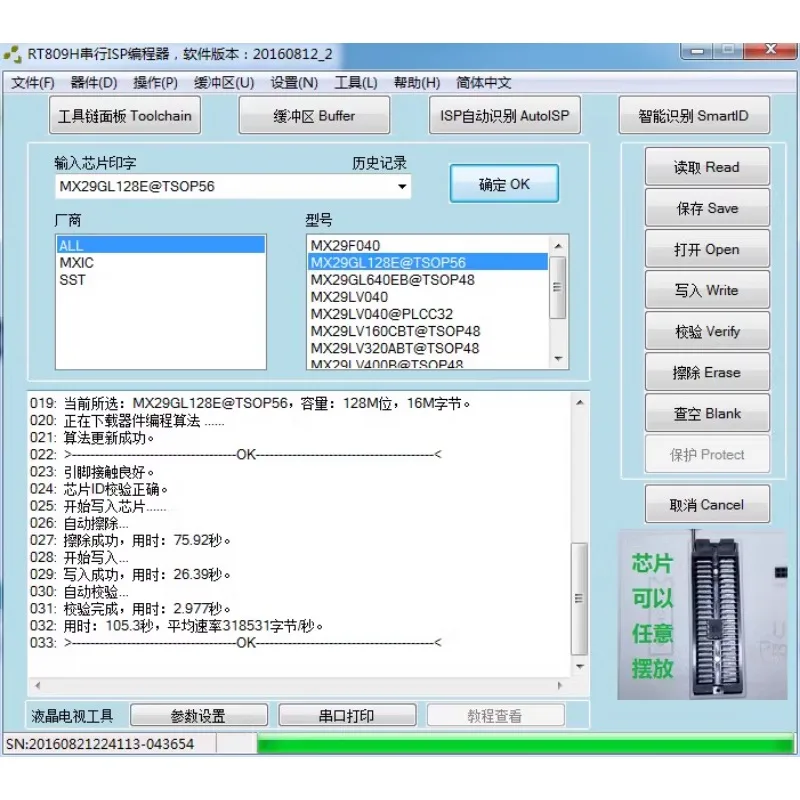Click the 液晶电视工具 label
The width and height of the screenshot is (800, 800).
tap(72, 716)
